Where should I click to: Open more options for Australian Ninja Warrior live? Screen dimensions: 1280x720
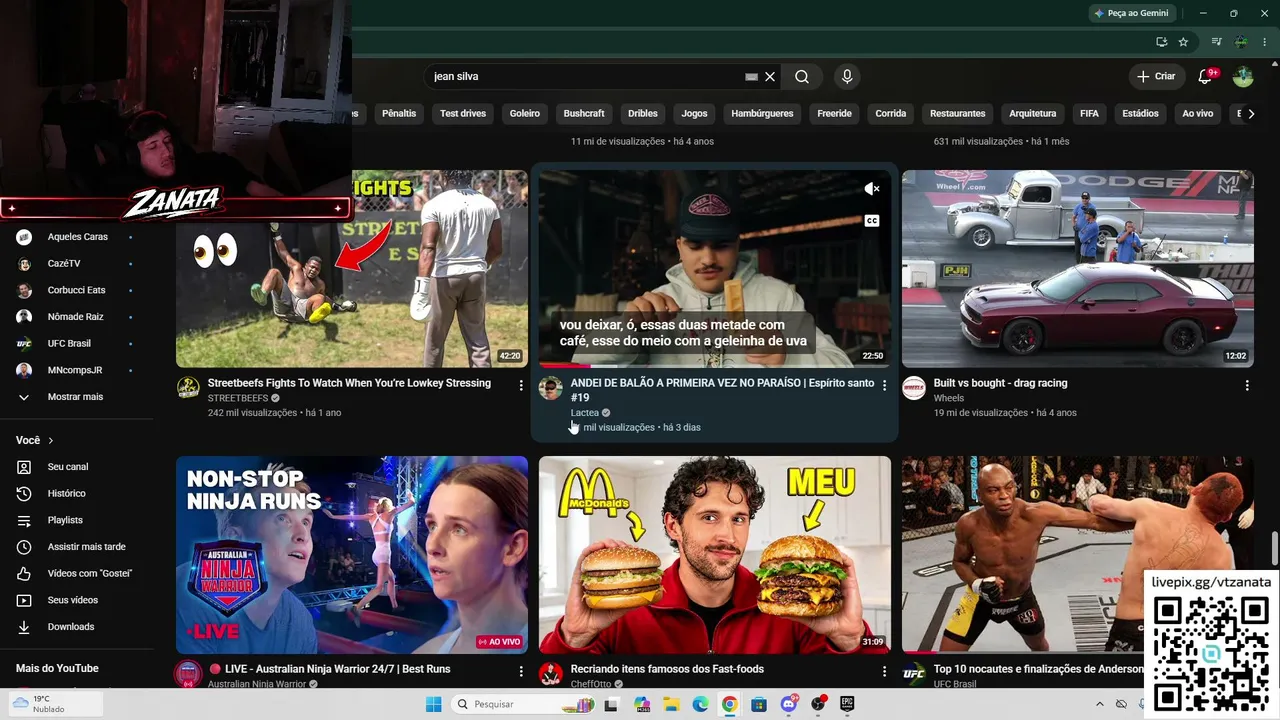[x=521, y=671]
